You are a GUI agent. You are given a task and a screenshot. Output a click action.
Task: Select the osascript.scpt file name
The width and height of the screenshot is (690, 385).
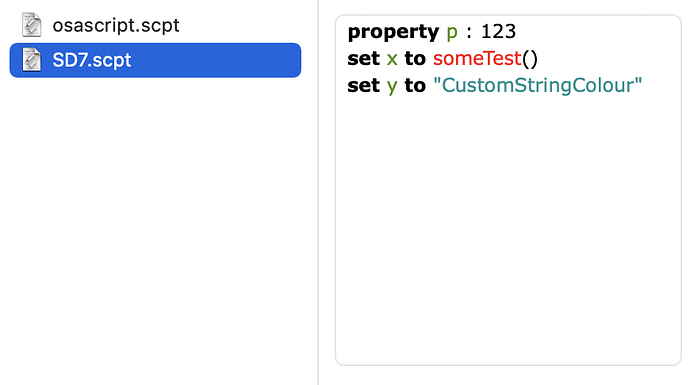116,25
